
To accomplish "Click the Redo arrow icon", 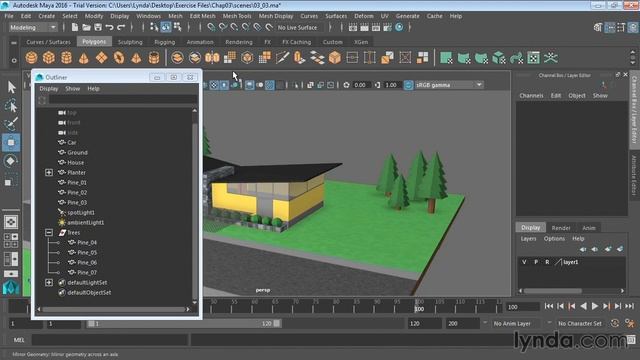I will click(x=121, y=27).
